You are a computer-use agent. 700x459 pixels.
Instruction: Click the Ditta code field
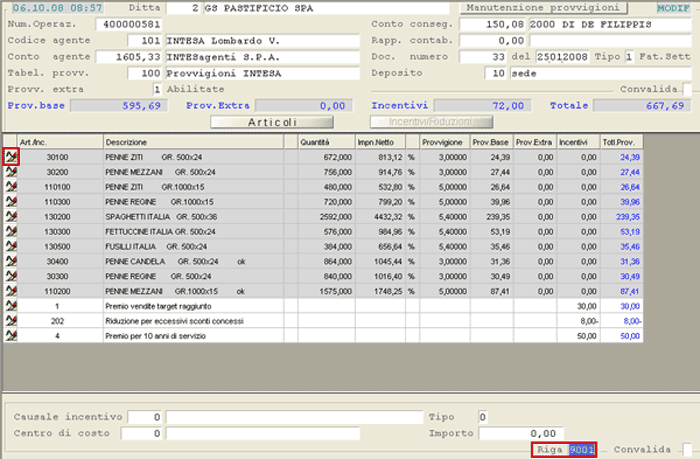coord(183,8)
